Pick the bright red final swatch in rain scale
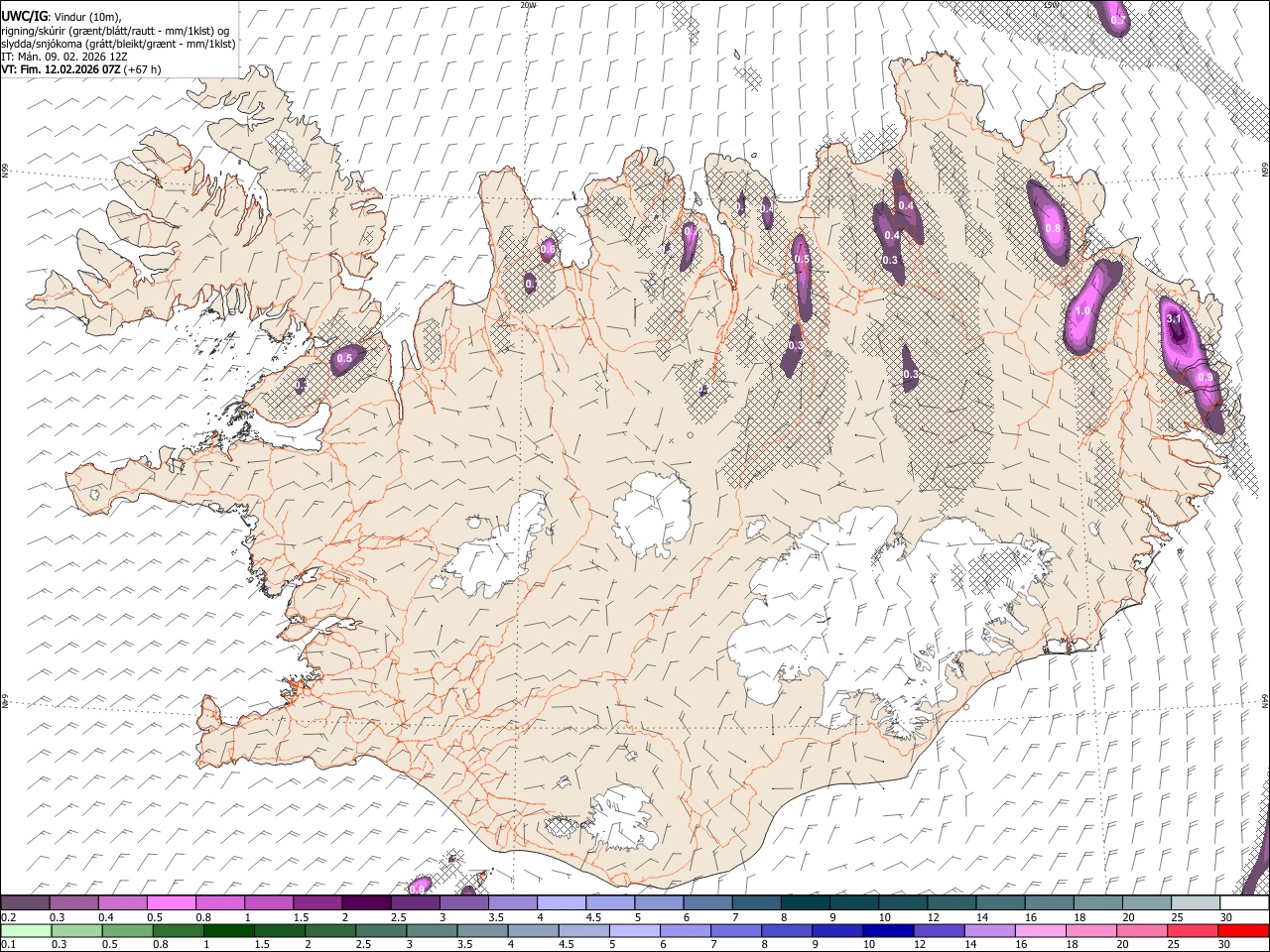The height and width of the screenshot is (952, 1270). [1243, 930]
